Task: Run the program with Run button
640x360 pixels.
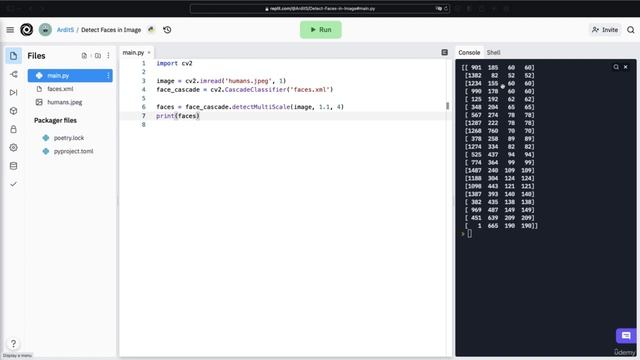Action: tap(321, 30)
